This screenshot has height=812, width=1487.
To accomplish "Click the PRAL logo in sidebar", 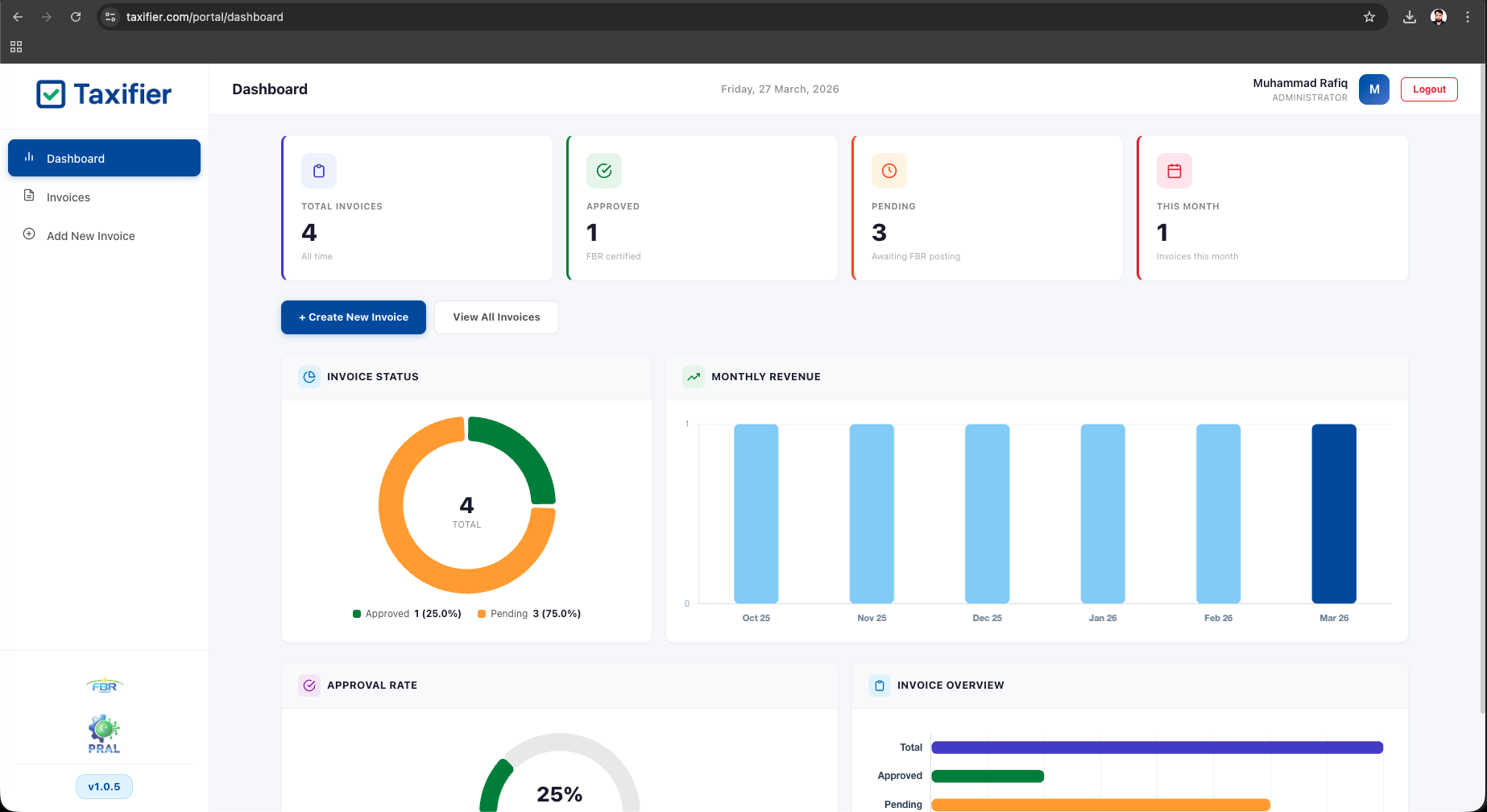I will [x=104, y=731].
